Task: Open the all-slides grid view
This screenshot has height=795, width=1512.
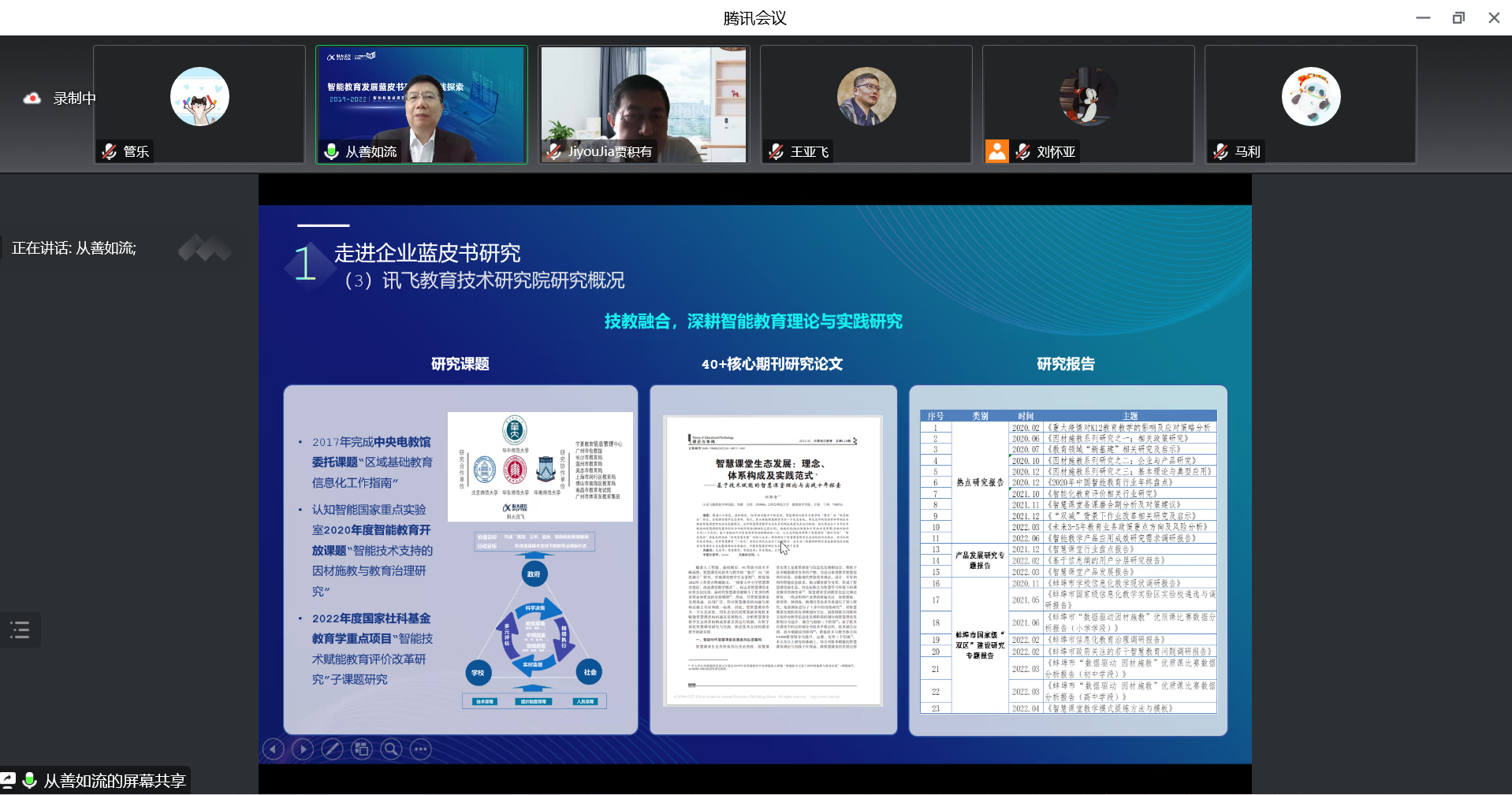Action: click(362, 749)
